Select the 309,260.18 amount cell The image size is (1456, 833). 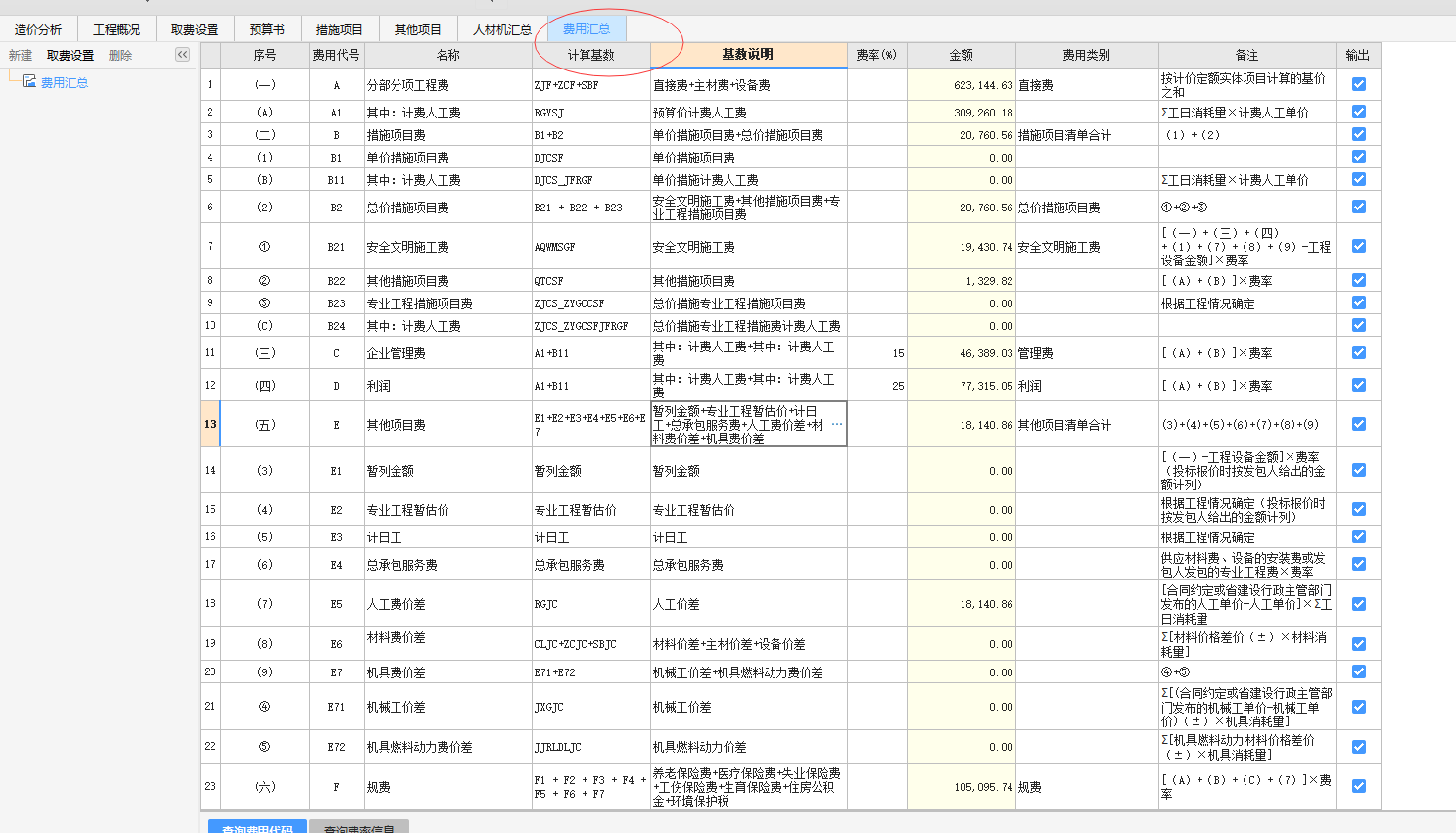961,113
